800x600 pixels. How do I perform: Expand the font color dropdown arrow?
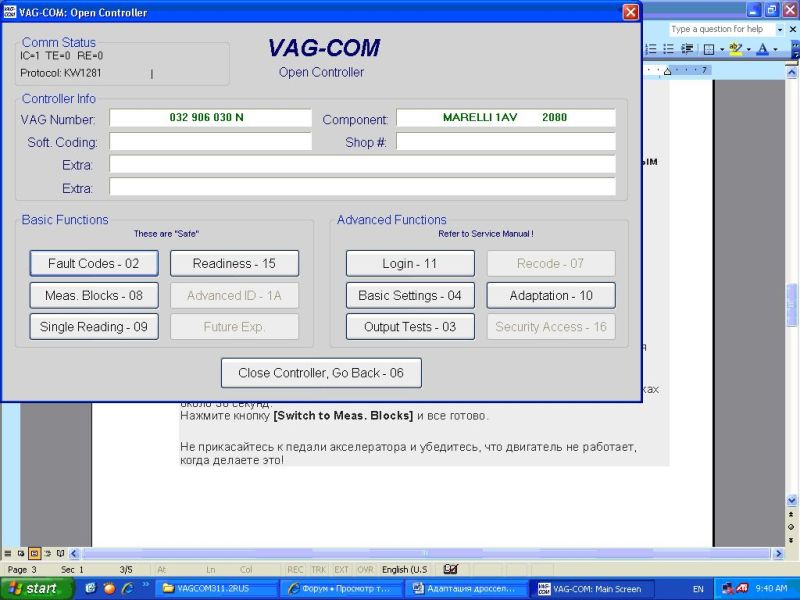pyautogui.click(x=773, y=49)
